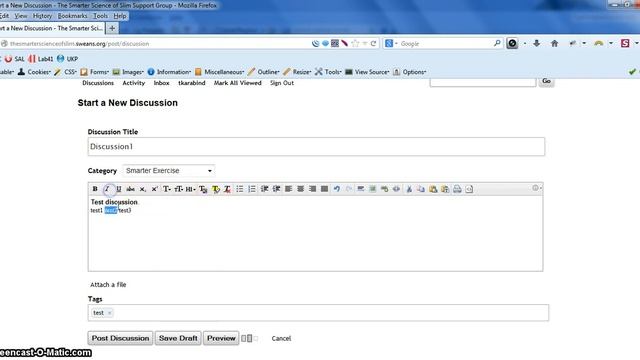Insert image into discussion
Screen dimensions: 640x360
(x=372, y=189)
